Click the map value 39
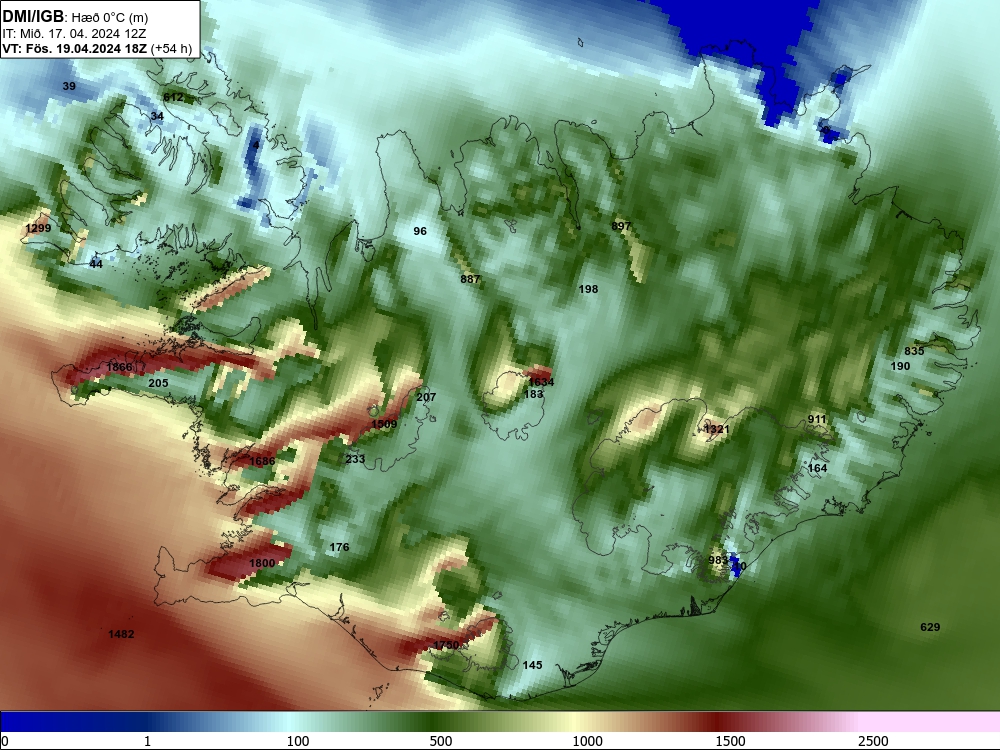The width and height of the screenshot is (1000, 750). 69,86
